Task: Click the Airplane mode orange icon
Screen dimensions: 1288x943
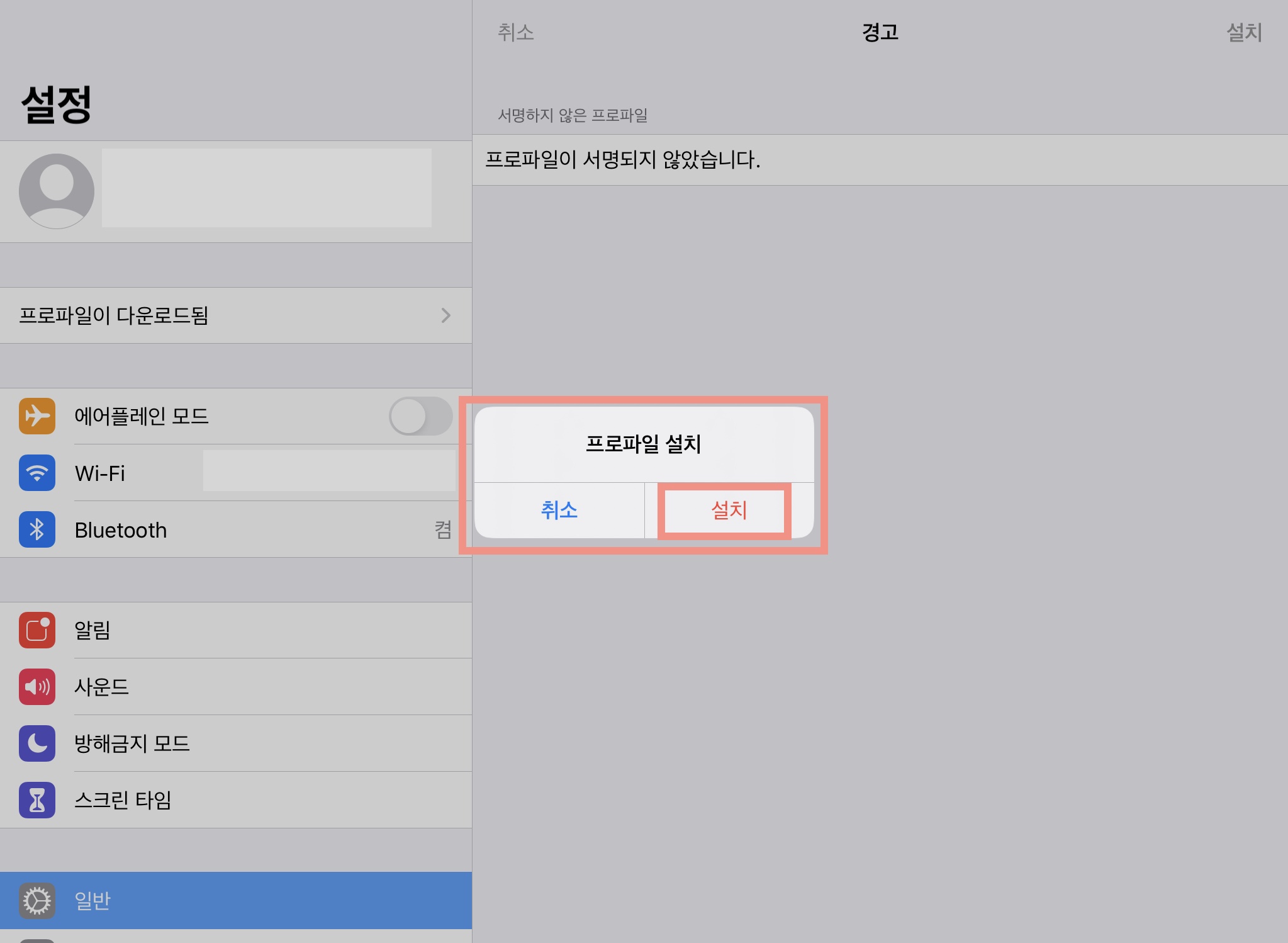Action: click(37, 416)
